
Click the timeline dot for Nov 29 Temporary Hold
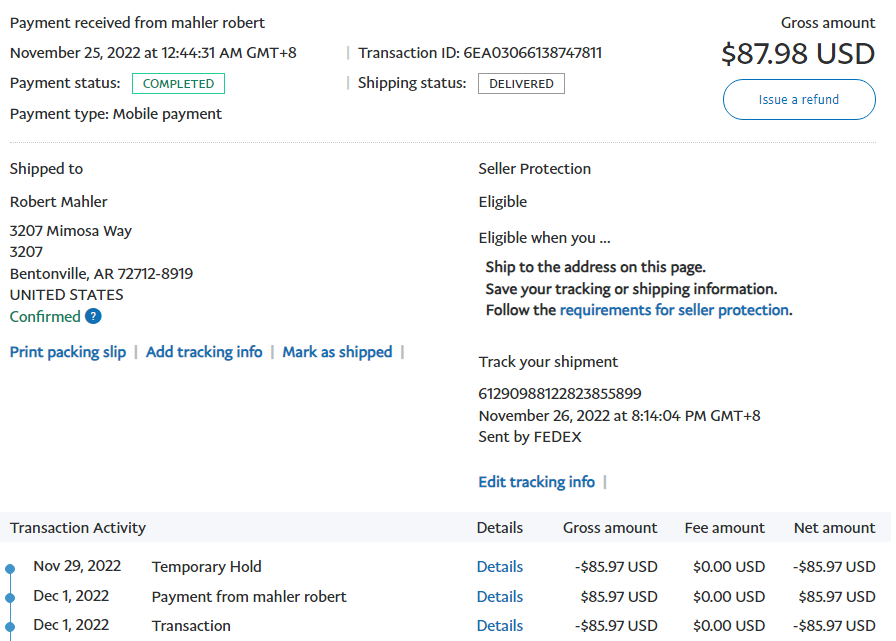point(10,568)
